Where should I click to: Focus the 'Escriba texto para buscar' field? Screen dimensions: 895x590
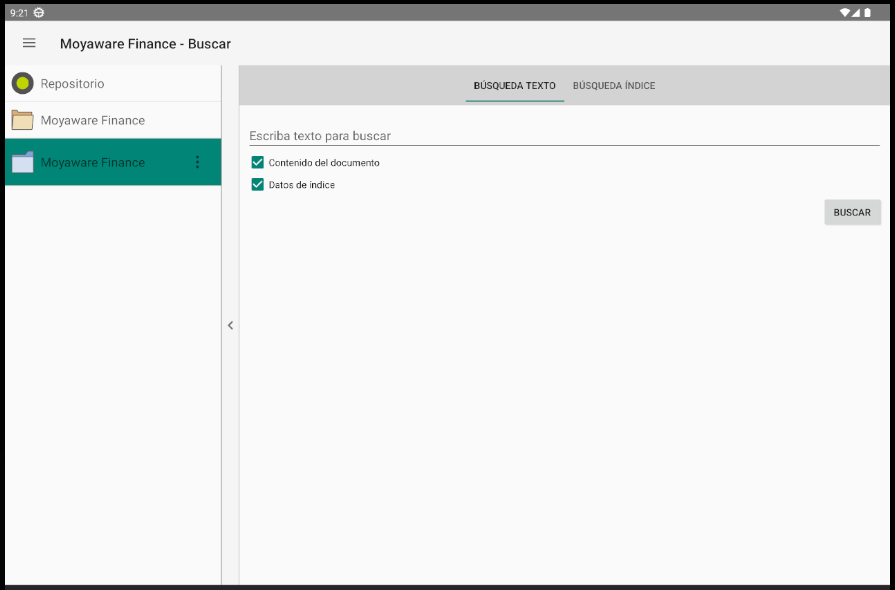564,136
